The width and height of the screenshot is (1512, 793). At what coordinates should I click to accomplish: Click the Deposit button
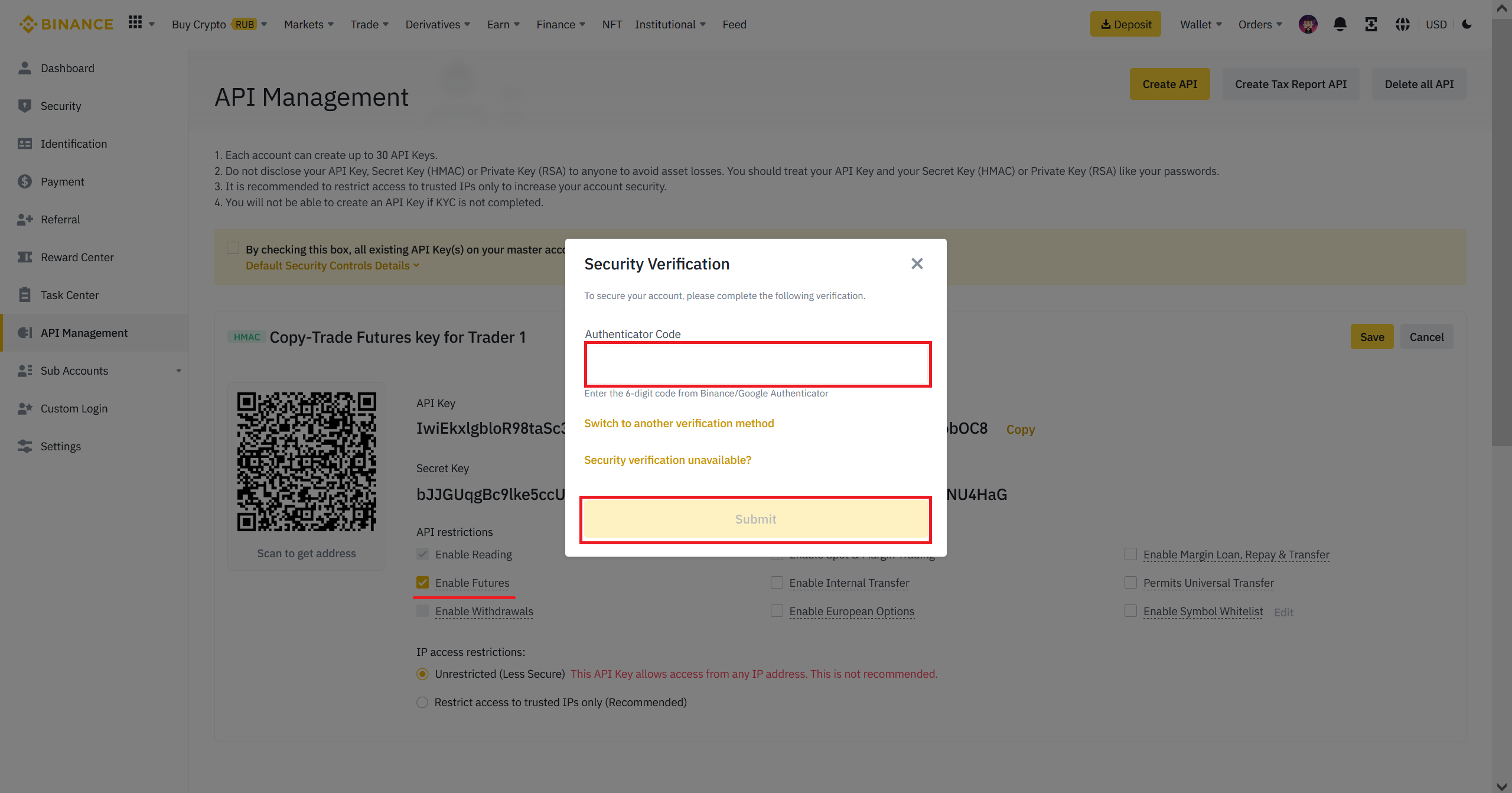click(1125, 24)
